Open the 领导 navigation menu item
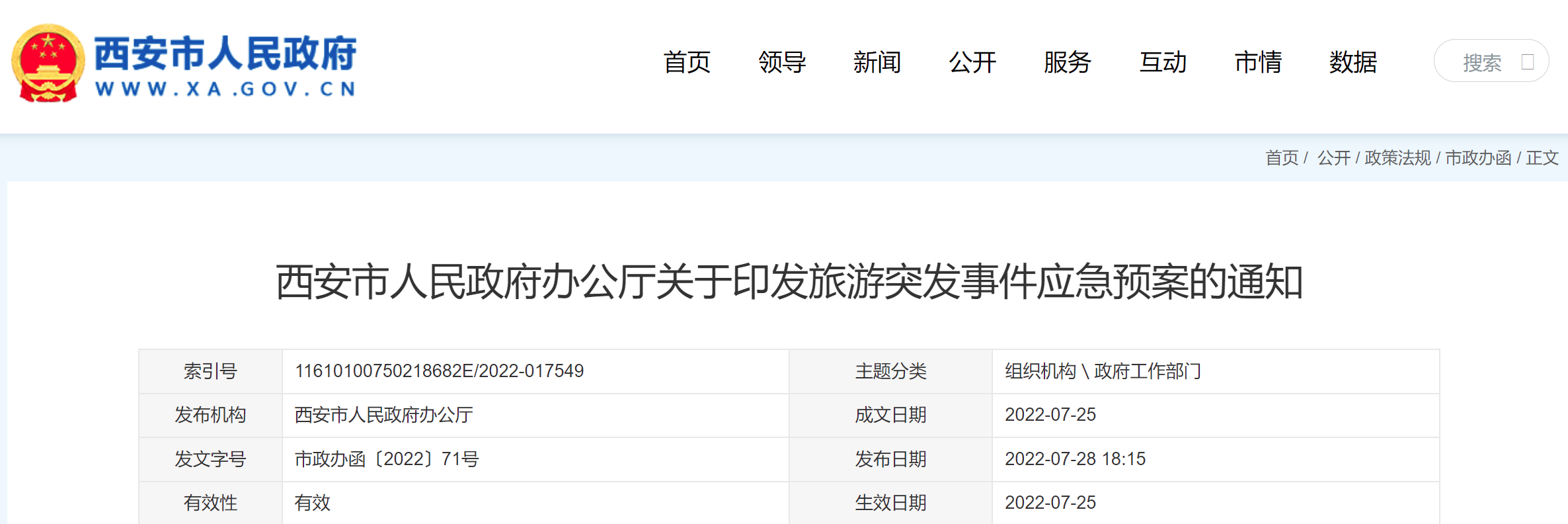Screen dimensions: 1568x524 [x=782, y=62]
